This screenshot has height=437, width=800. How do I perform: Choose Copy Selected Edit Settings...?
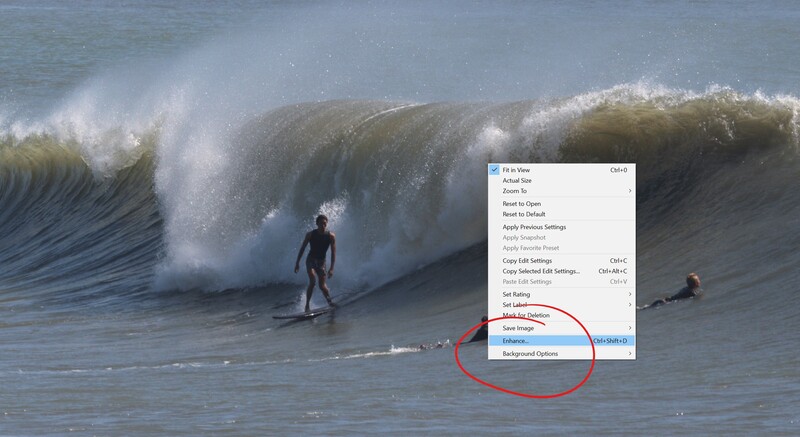(562, 271)
